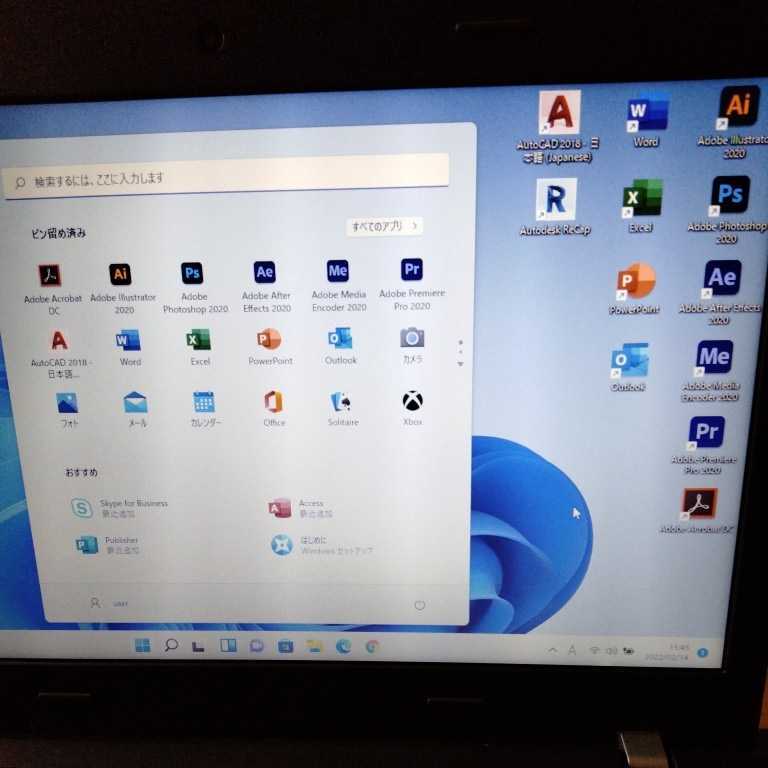Open Outlook from Start menu pins
768x768 pixels.
(x=340, y=345)
